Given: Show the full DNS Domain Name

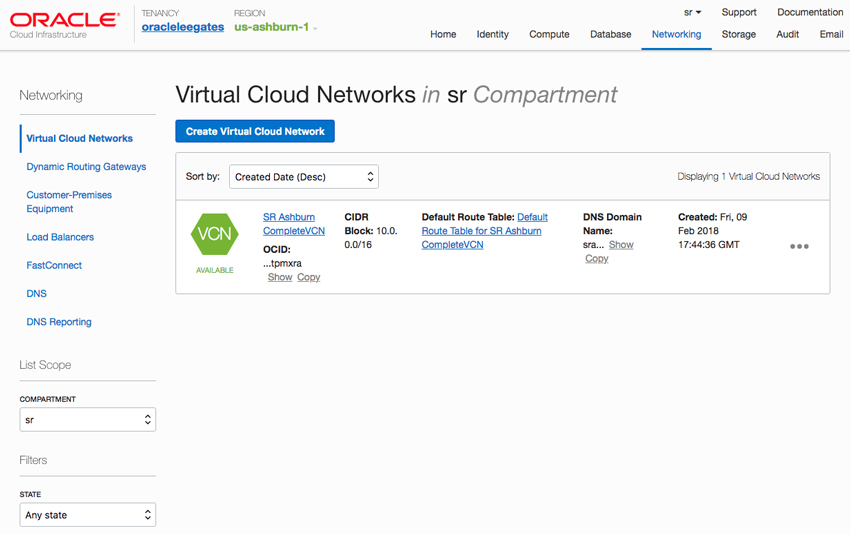Looking at the screenshot, I should tap(621, 245).
